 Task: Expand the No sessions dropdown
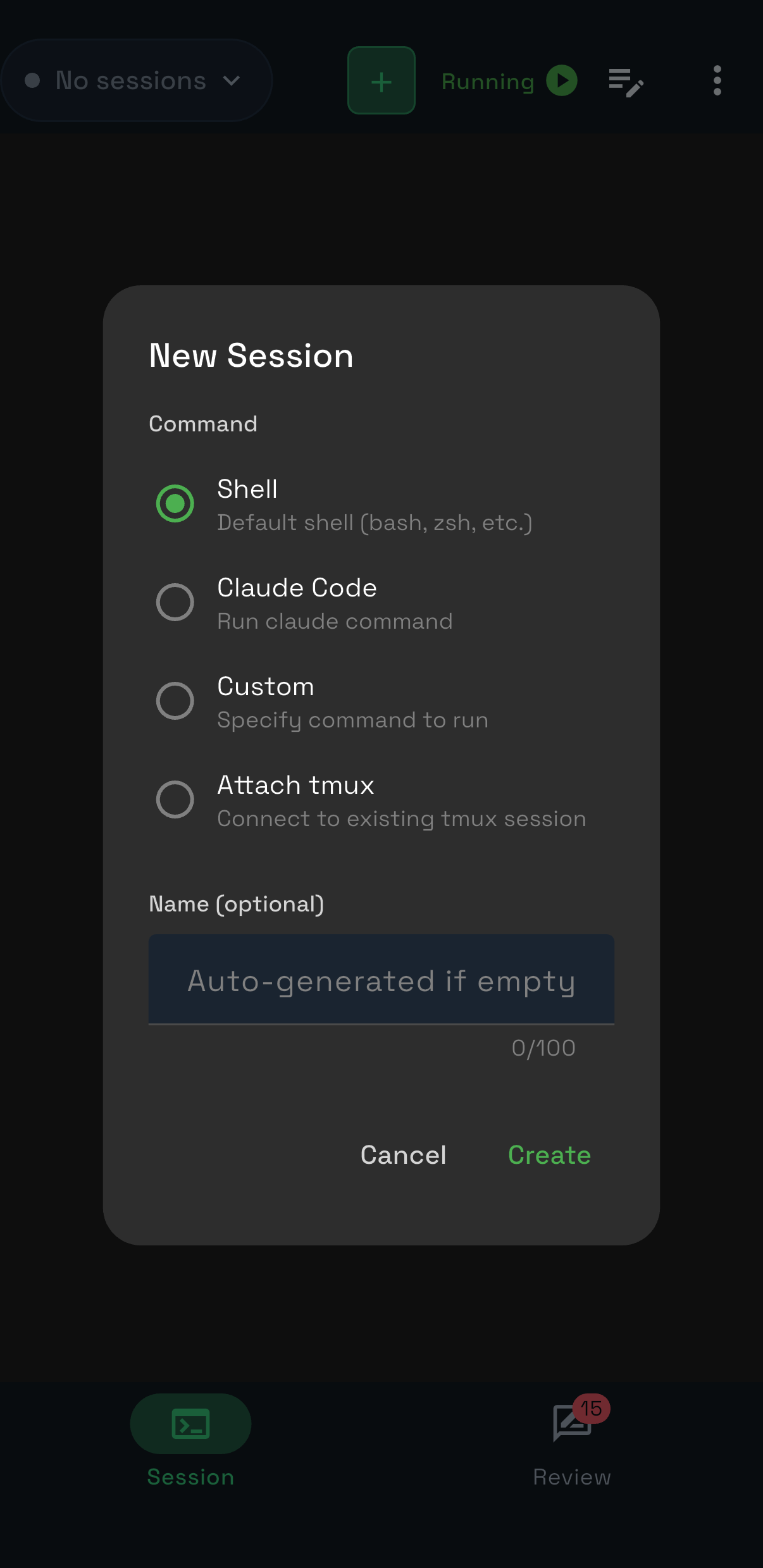pos(131,81)
